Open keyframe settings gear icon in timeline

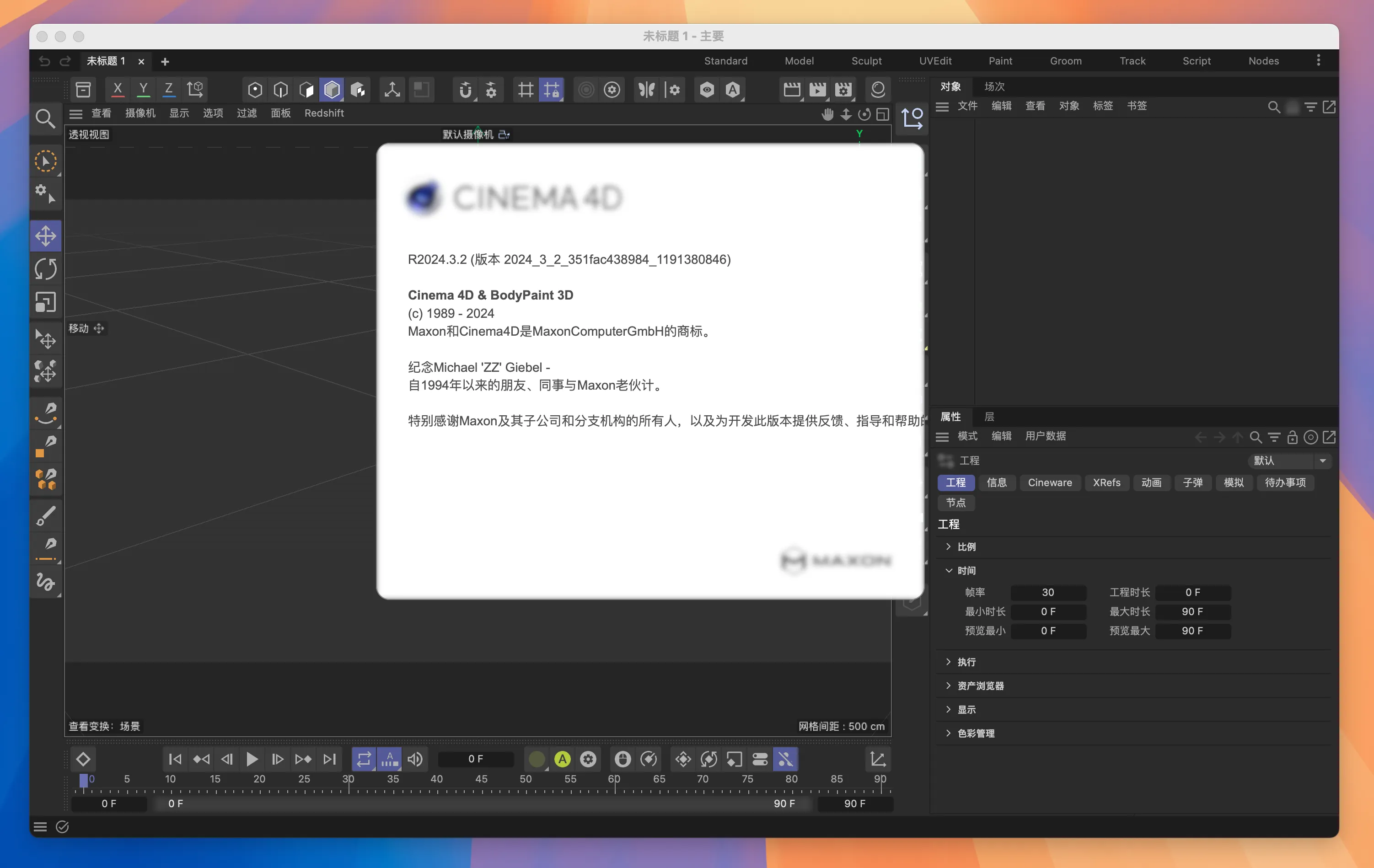(588, 759)
